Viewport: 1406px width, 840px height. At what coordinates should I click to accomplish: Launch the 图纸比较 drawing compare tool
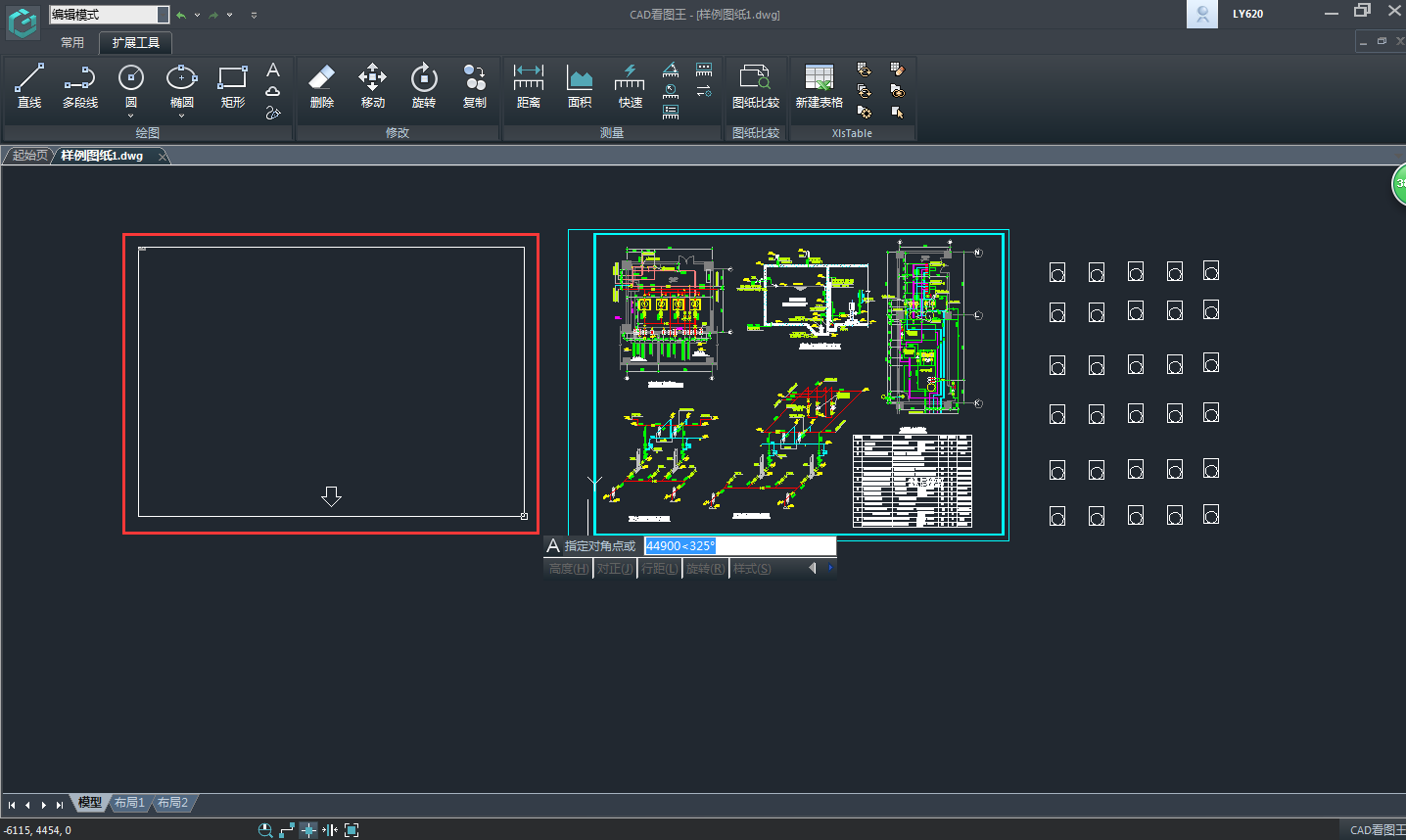755,85
